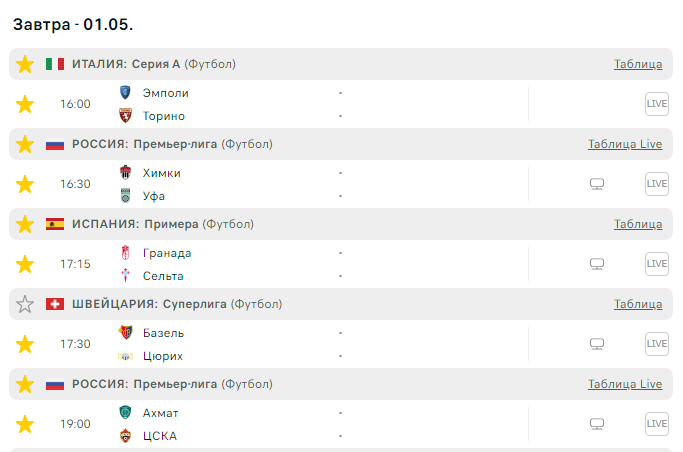Open the Эмполи team match row
683x452 pixels.
pos(166,93)
